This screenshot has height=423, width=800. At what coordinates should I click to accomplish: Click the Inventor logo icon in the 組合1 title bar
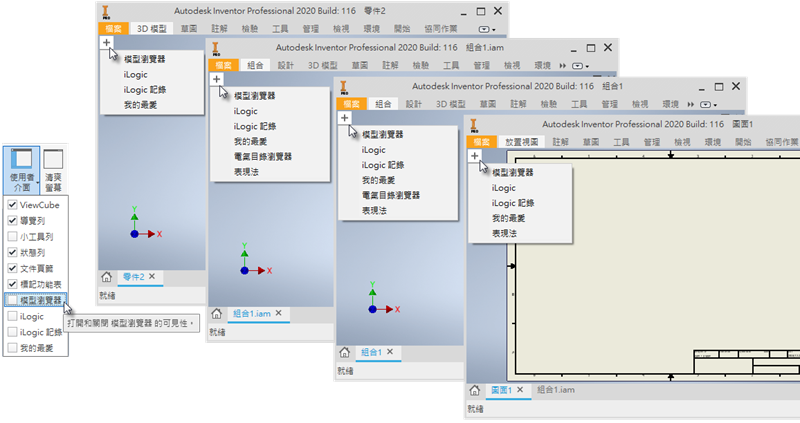point(344,88)
